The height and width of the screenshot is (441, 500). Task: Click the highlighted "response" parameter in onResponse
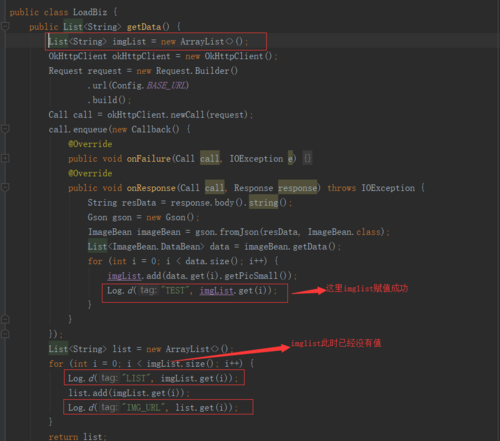click(297, 188)
